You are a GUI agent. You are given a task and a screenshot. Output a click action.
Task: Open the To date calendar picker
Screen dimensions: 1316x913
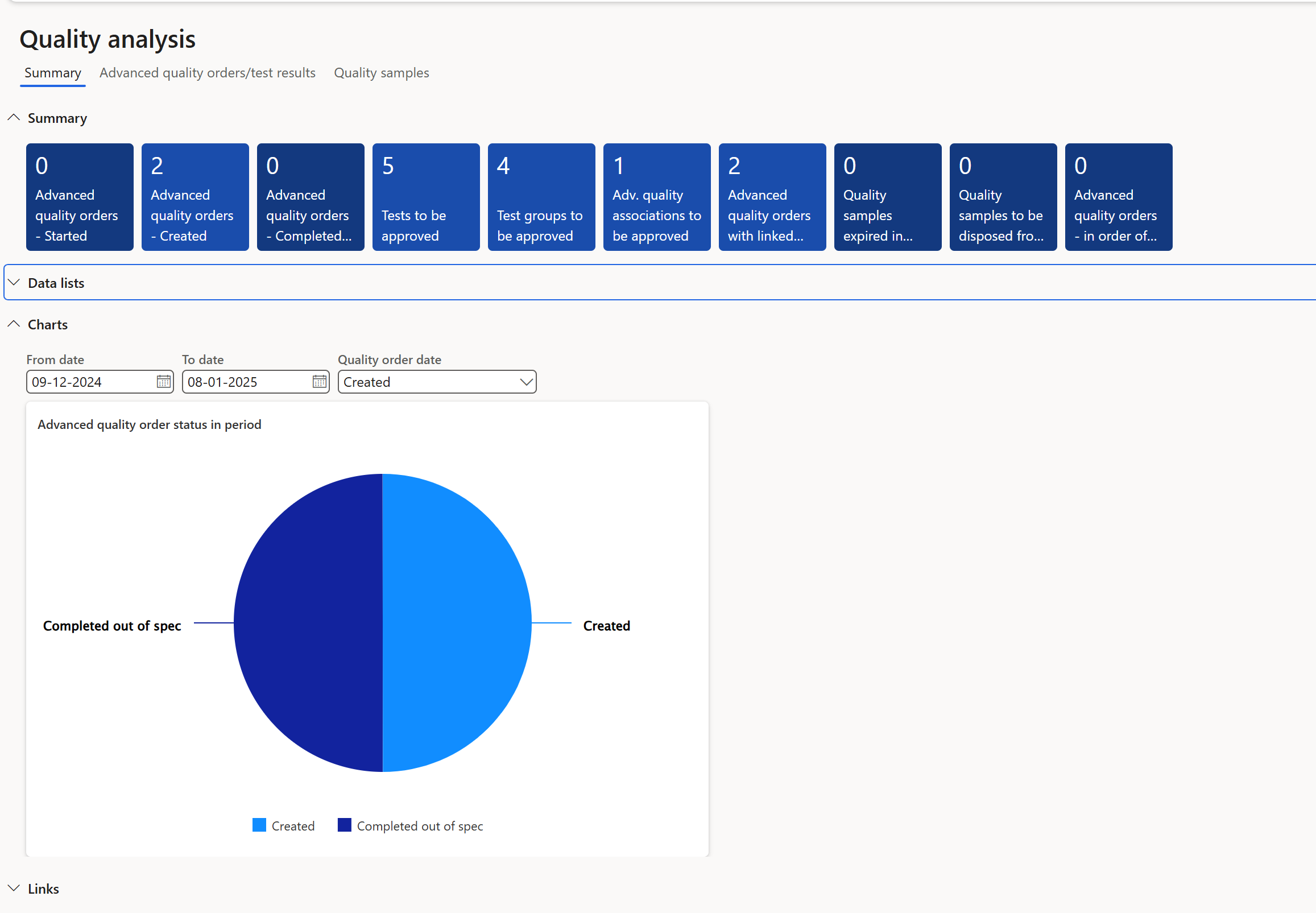click(x=318, y=382)
